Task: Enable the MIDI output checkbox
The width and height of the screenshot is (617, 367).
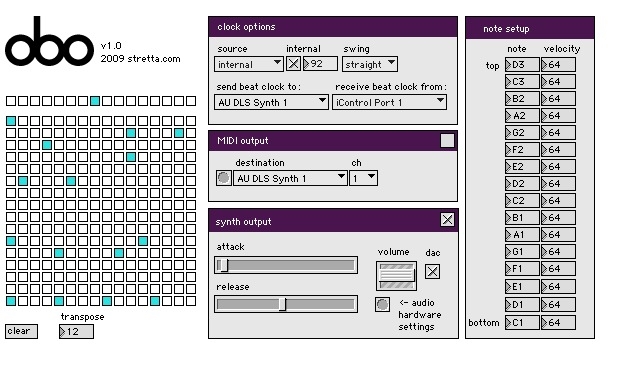Action: (447, 141)
